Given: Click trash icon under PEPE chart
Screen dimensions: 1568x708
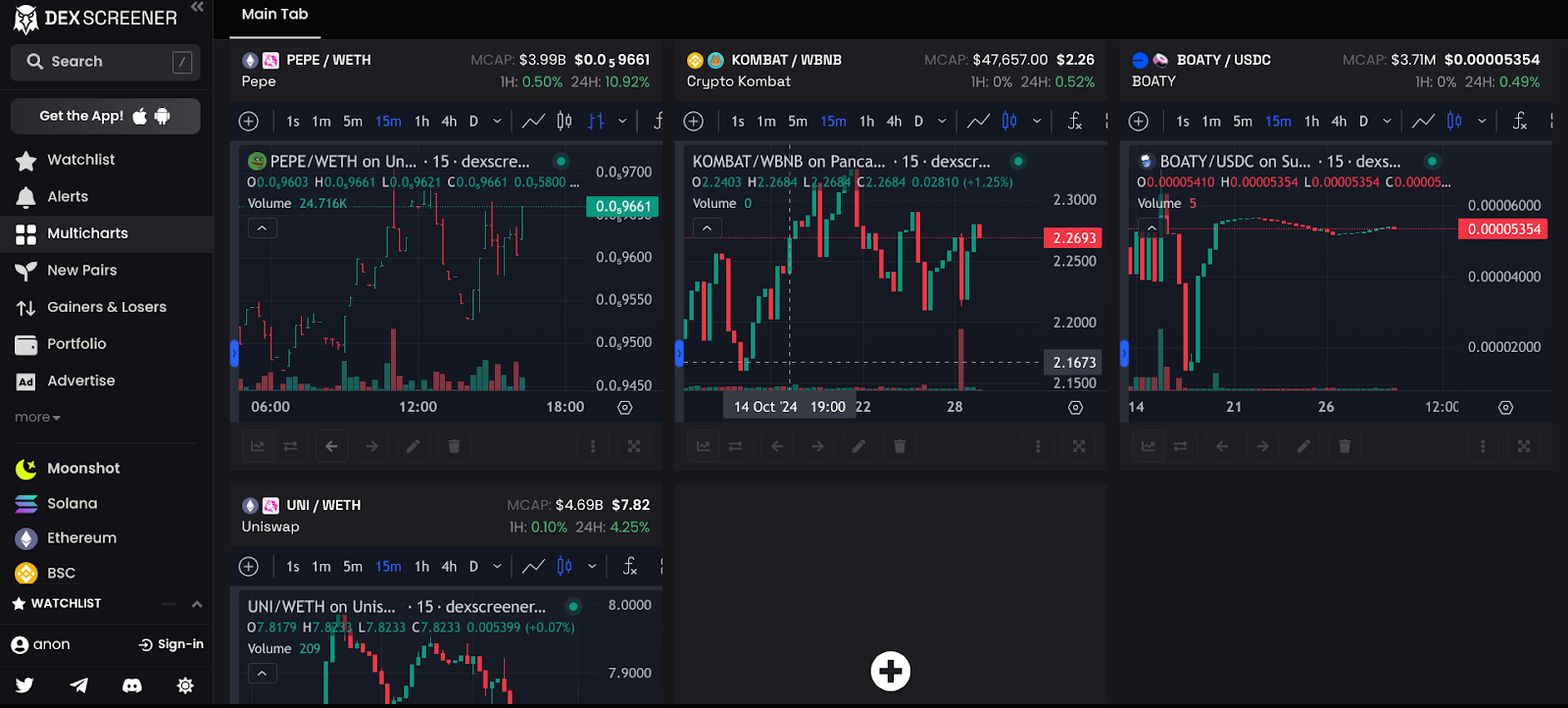Looking at the screenshot, I should click(x=454, y=446).
